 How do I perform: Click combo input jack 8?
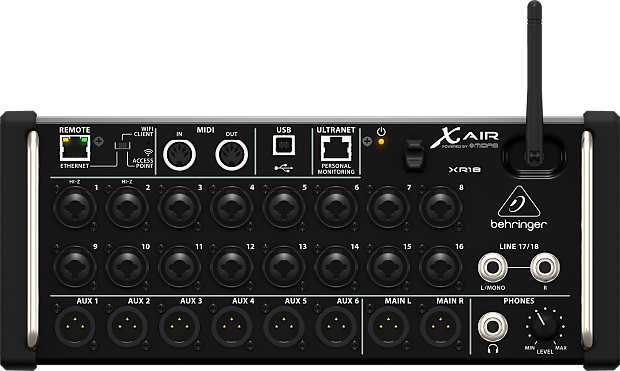pos(440,207)
